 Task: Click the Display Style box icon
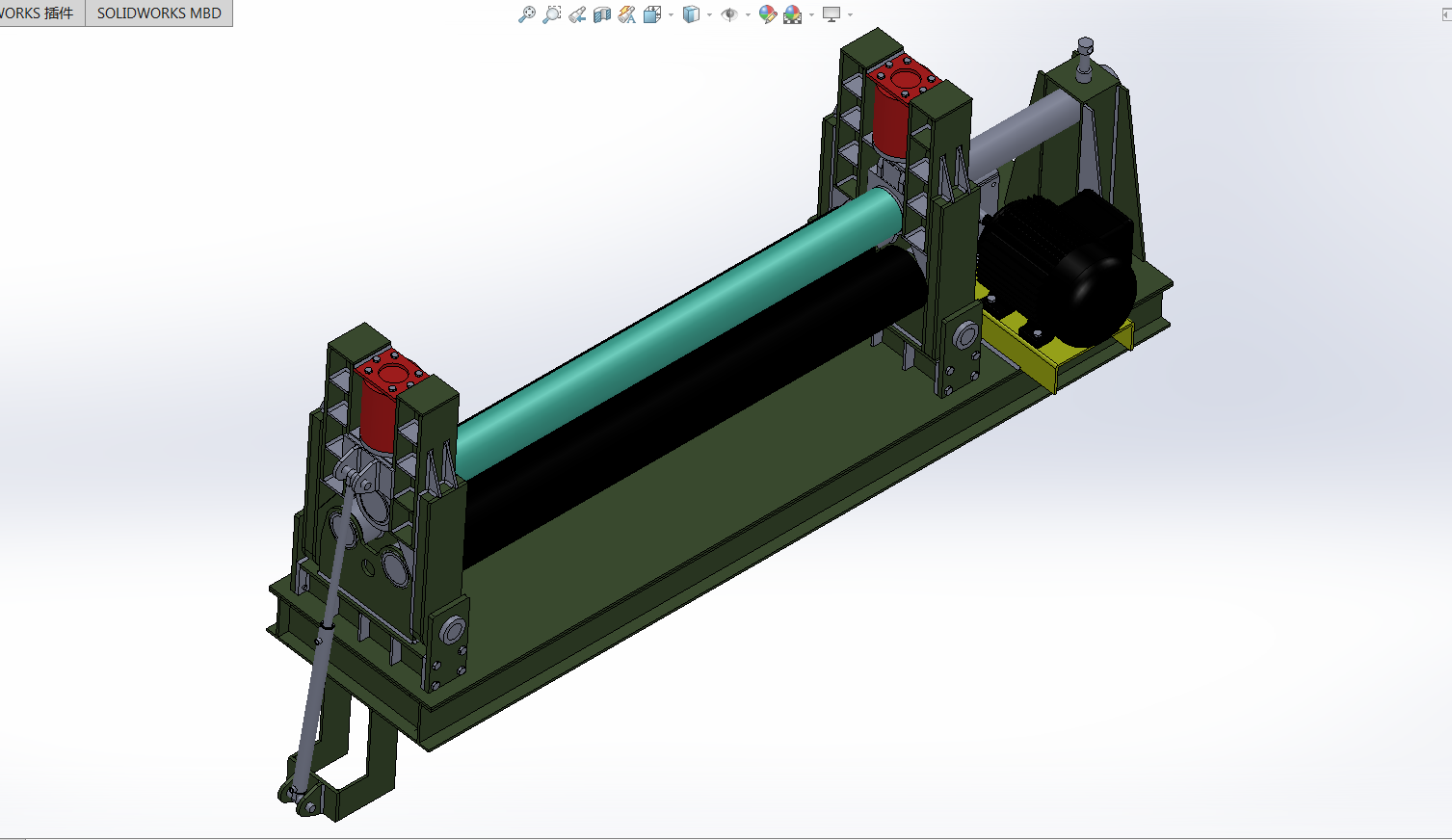tap(691, 14)
